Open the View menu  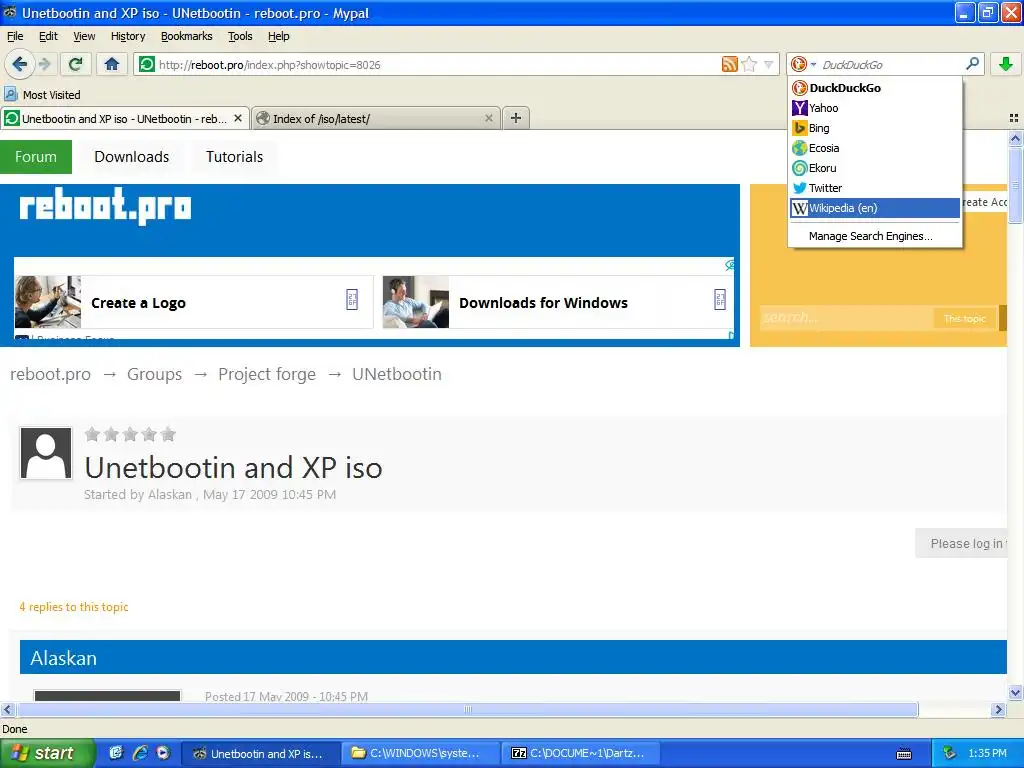(x=84, y=36)
